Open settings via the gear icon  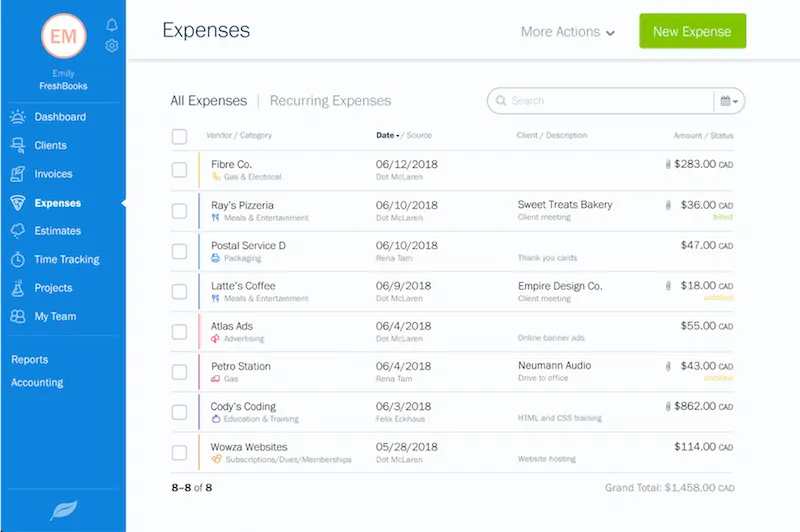111,46
